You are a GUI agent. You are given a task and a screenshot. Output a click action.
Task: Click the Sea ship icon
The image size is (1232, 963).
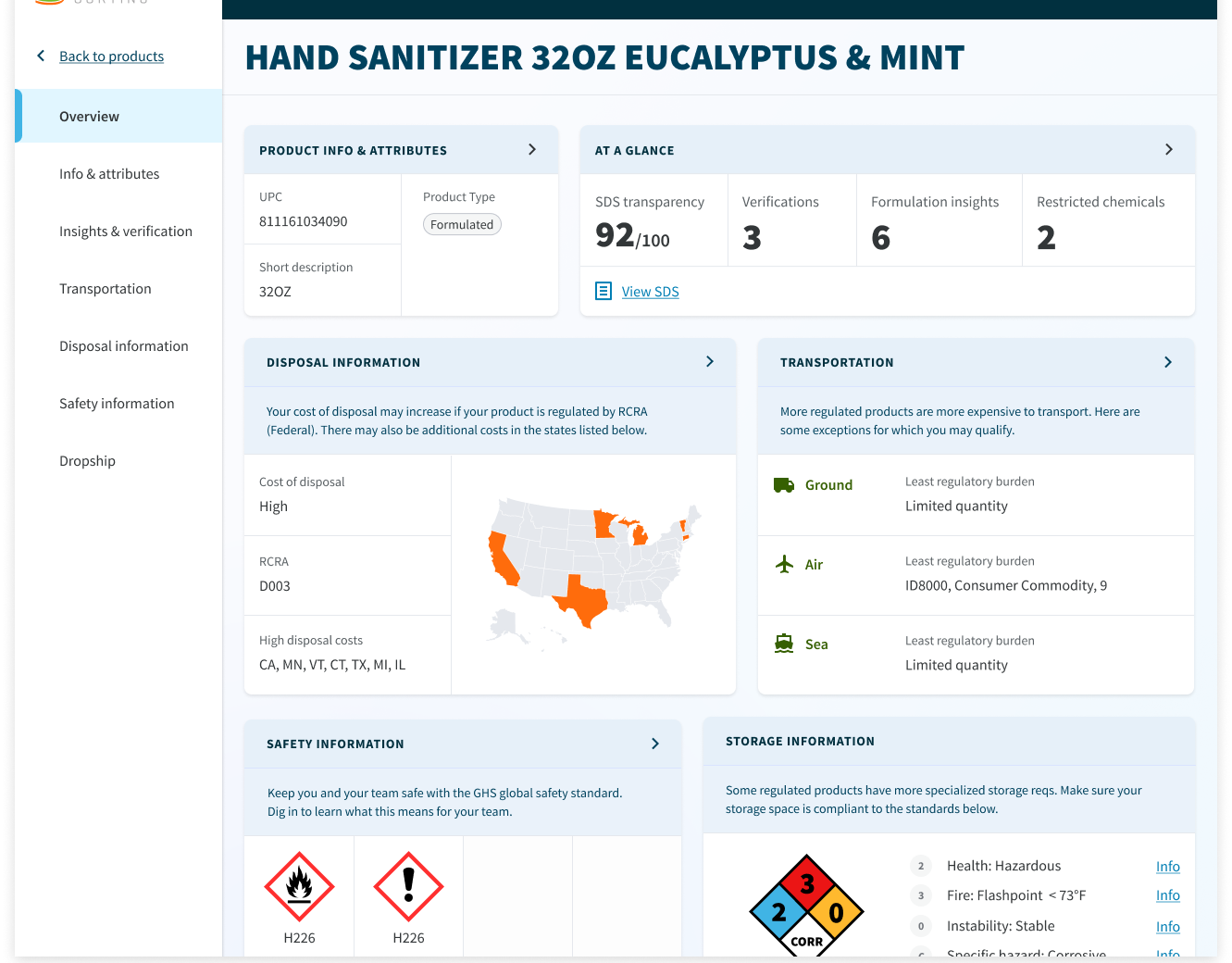click(784, 644)
